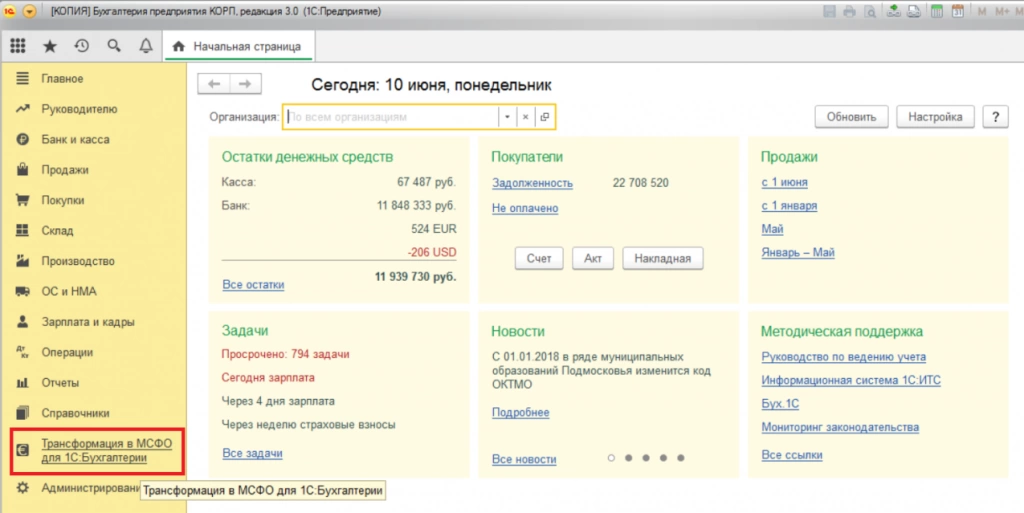Open sales link с 1 июня
This screenshot has width=1024, height=513.
pos(784,183)
